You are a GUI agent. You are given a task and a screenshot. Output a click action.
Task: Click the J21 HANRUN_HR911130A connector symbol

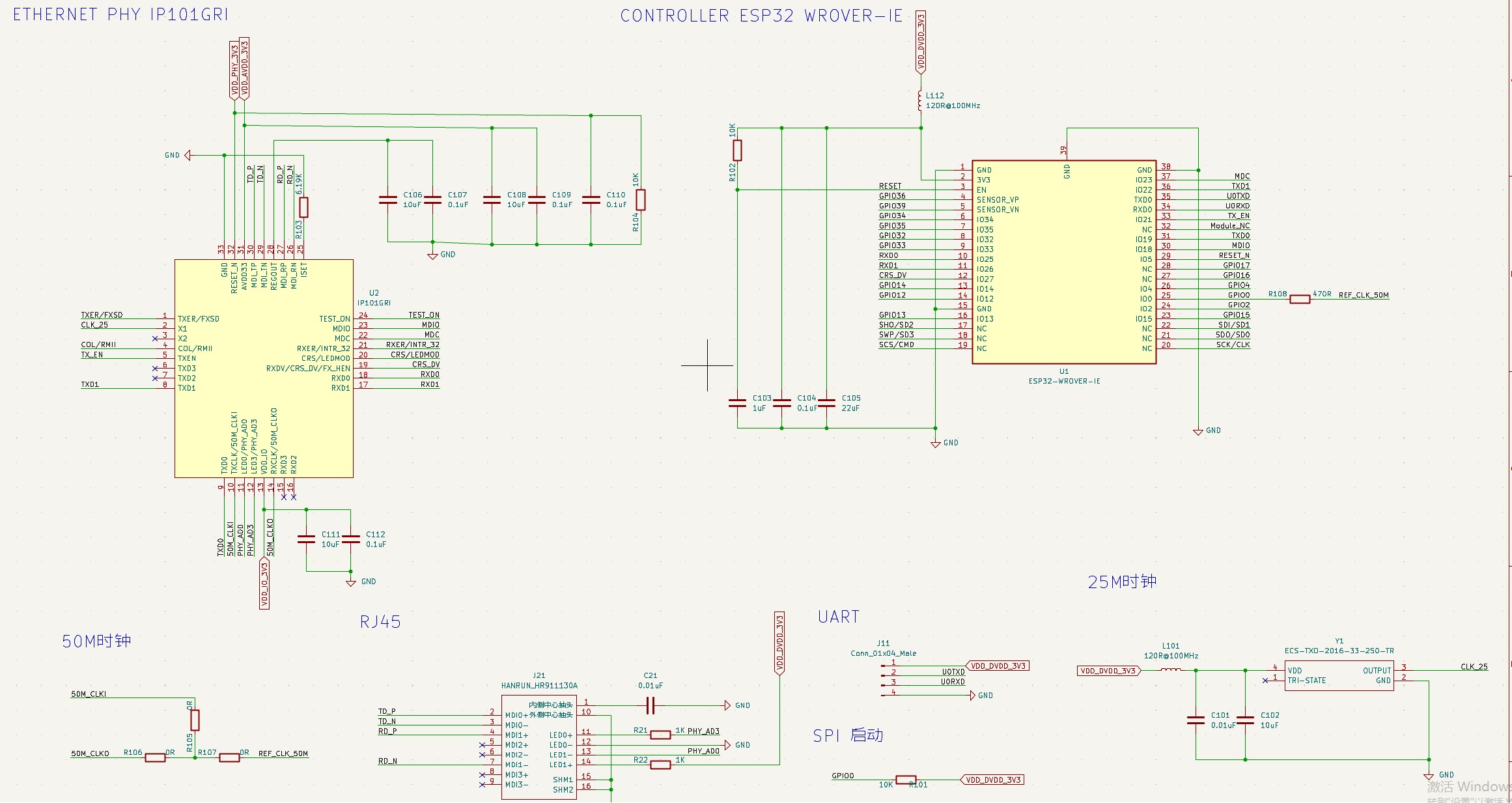[x=539, y=746]
